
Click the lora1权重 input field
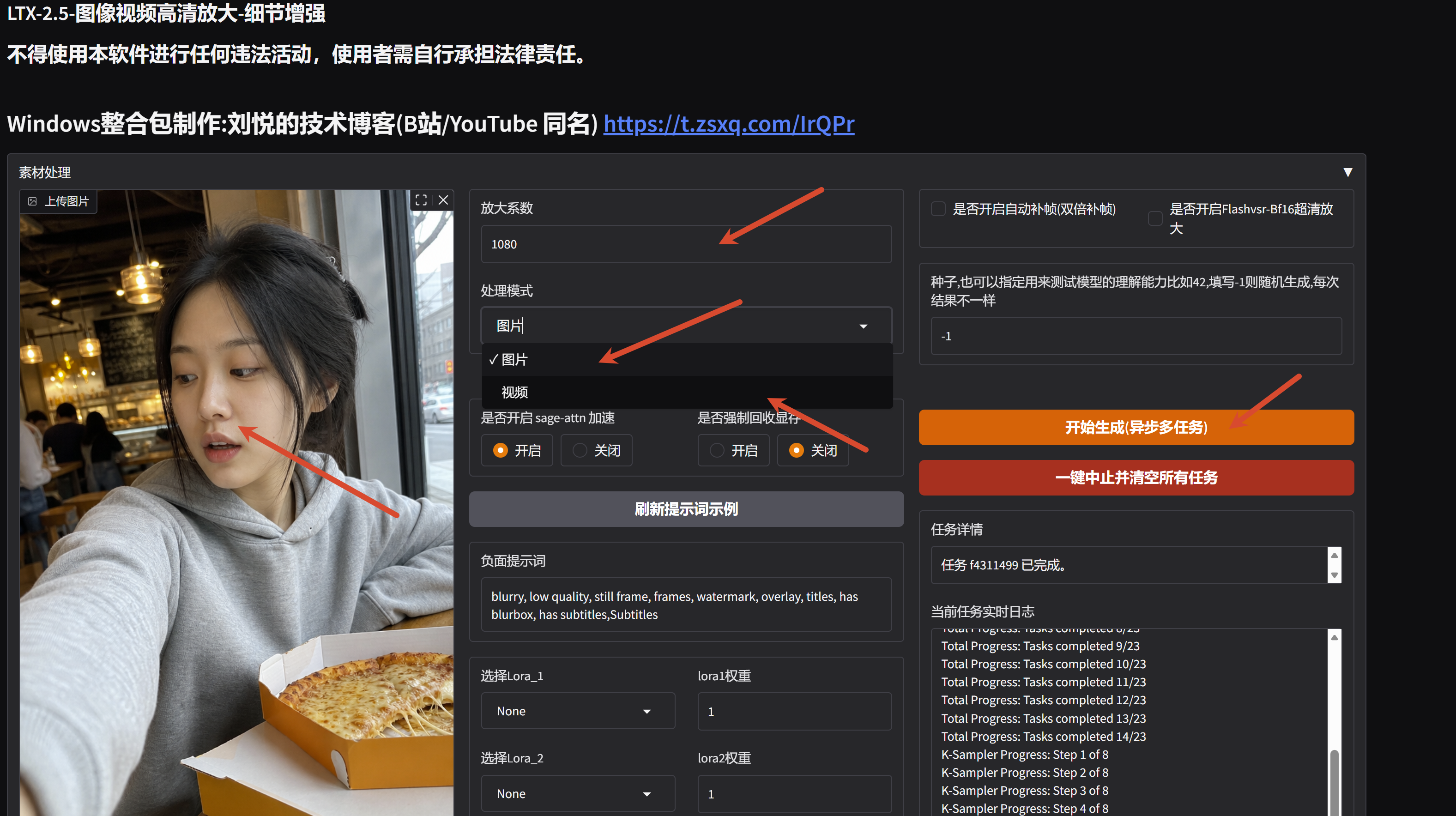tap(794, 711)
